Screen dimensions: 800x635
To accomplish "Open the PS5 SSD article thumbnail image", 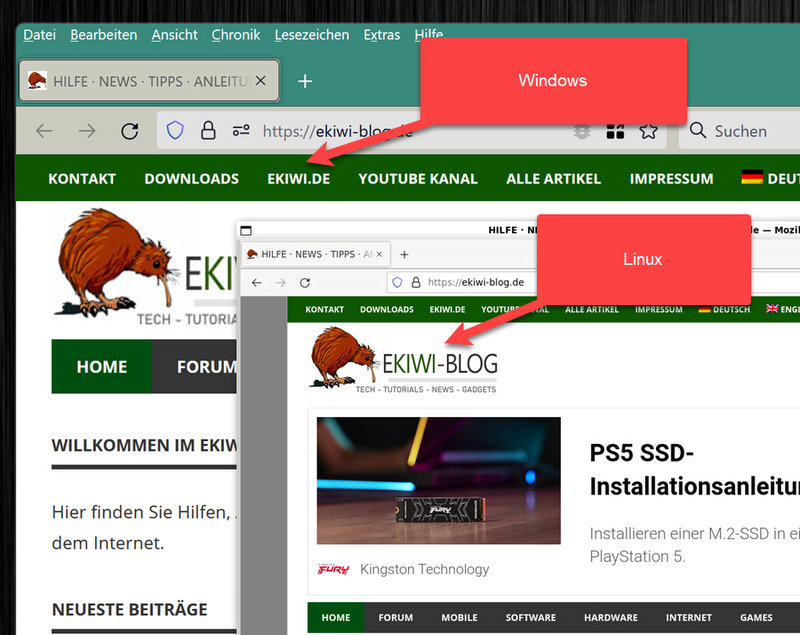I will [439, 480].
